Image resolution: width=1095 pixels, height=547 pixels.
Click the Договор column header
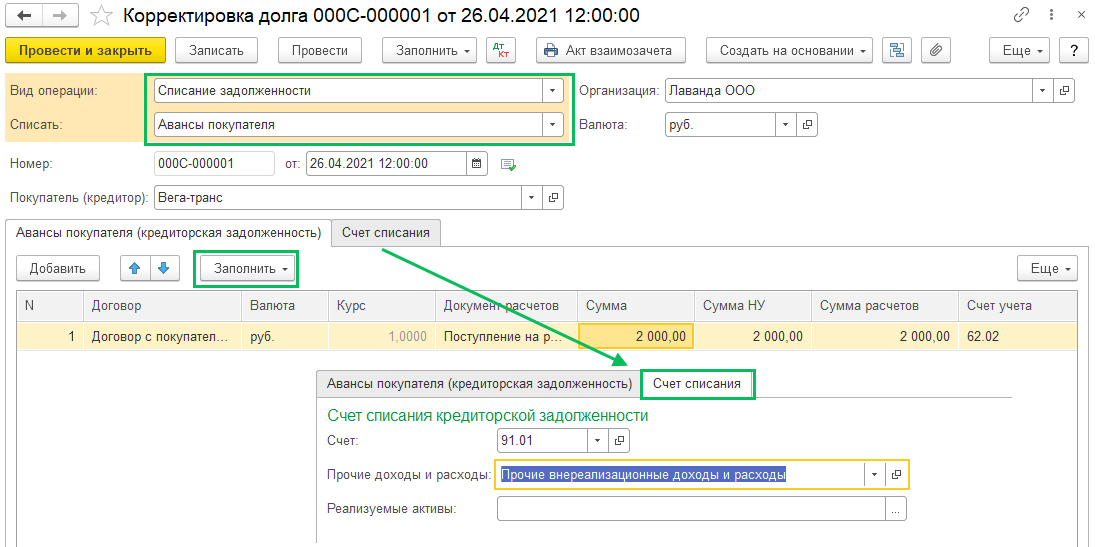pos(163,305)
